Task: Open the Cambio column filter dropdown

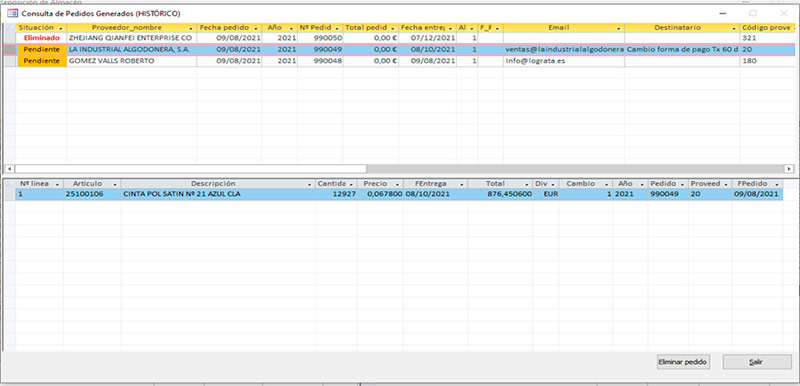Action: click(x=607, y=184)
